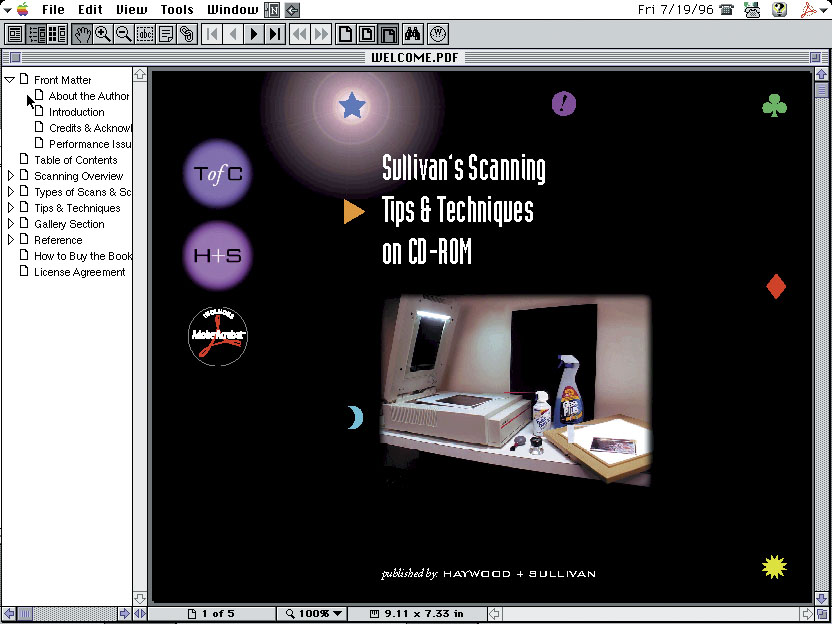Select the Note tool
The height and width of the screenshot is (624, 832).
click(166, 34)
